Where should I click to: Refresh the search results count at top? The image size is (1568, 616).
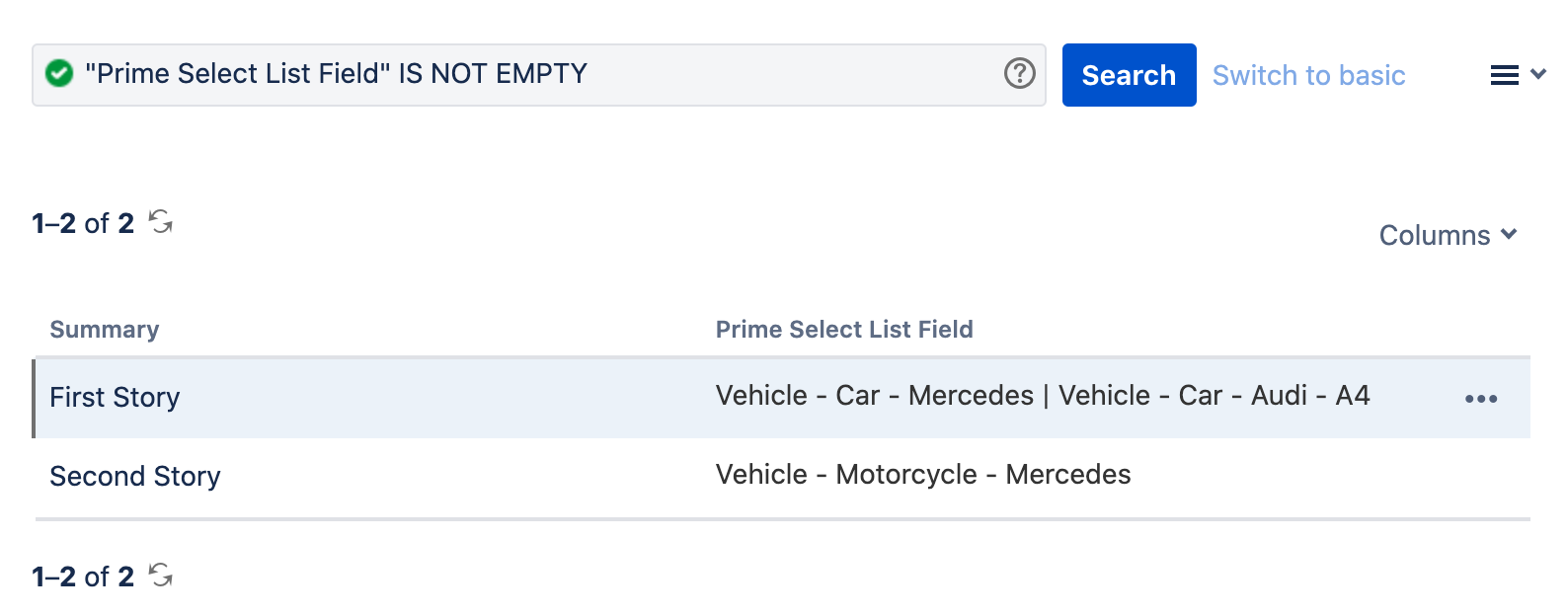161,221
